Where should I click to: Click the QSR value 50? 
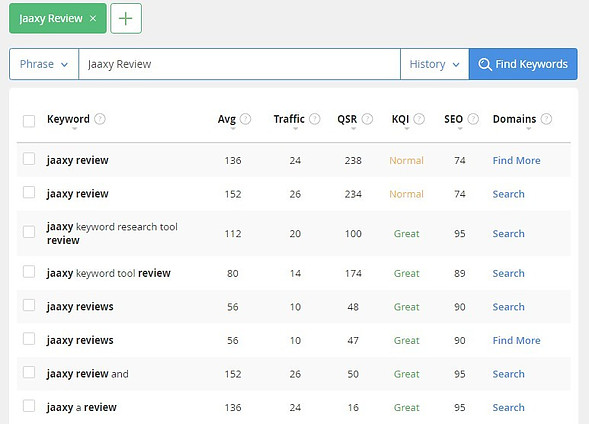click(x=353, y=374)
